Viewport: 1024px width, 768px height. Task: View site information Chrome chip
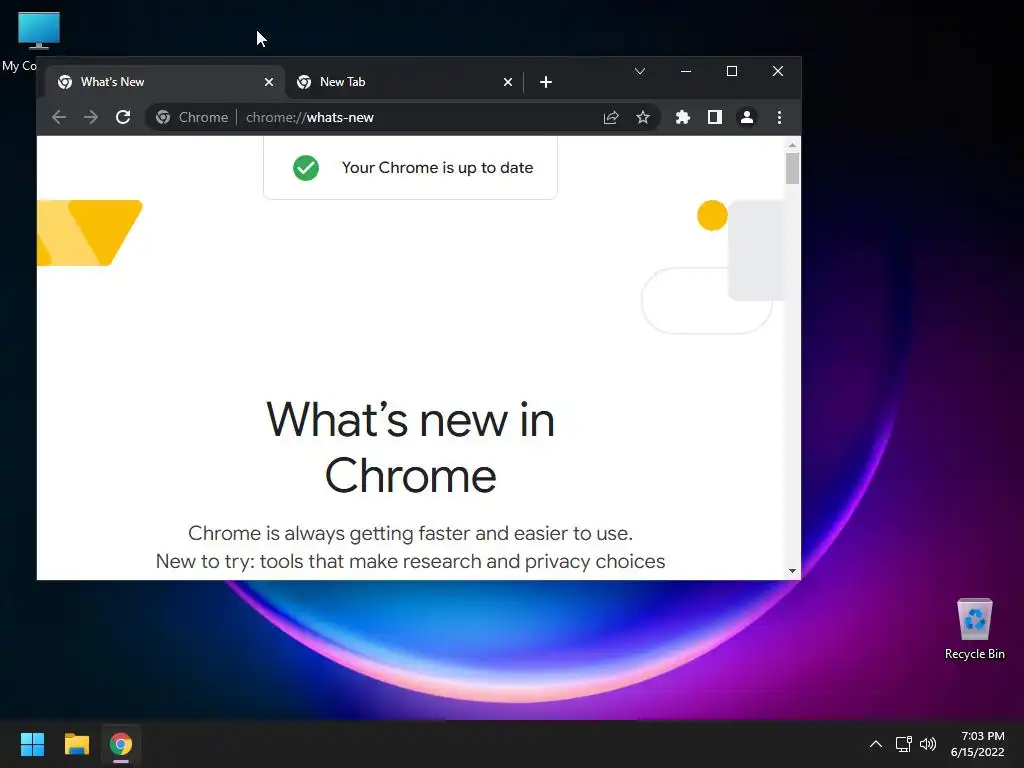[193, 118]
